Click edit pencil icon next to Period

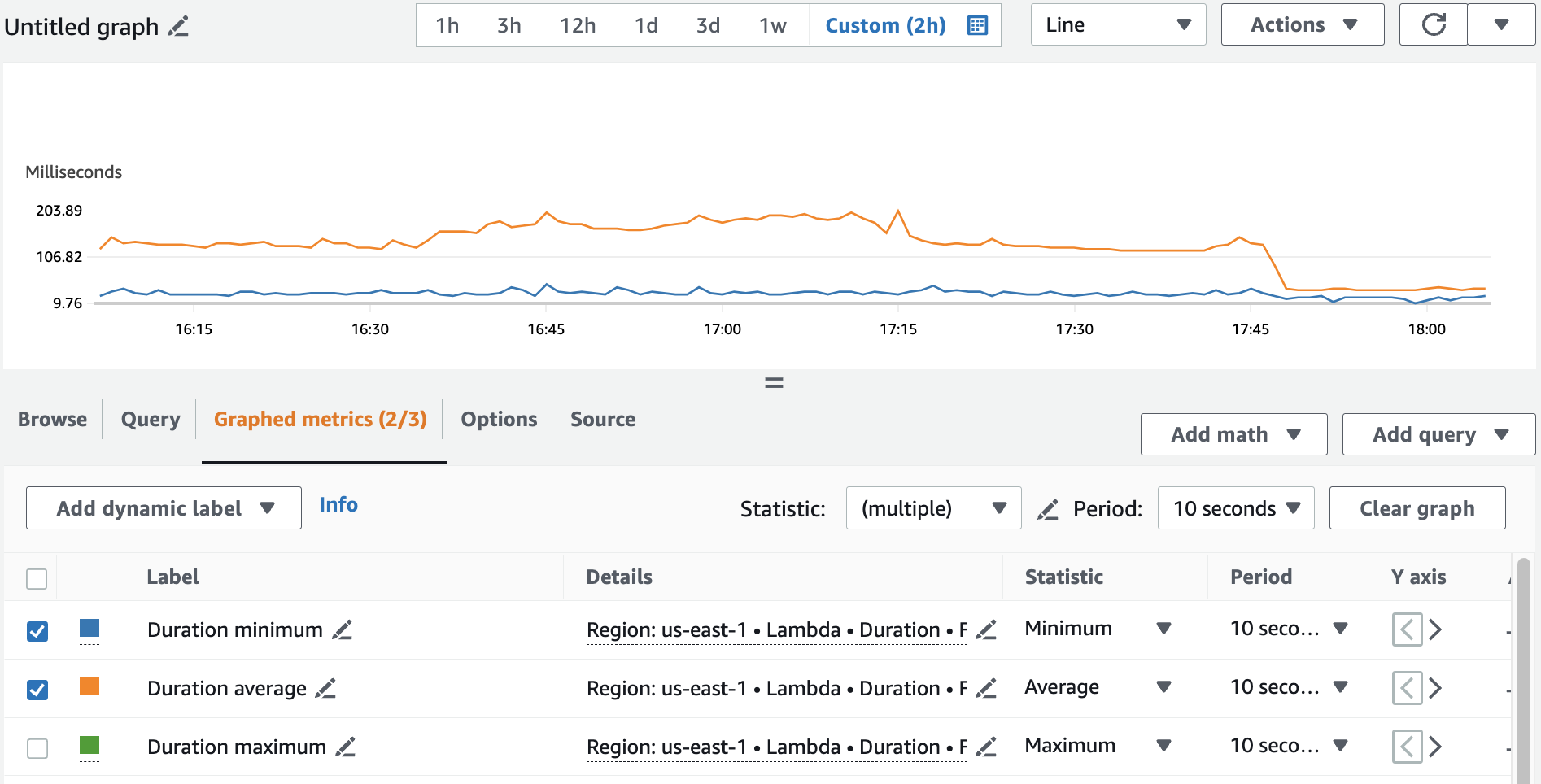click(x=1048, y=509)
